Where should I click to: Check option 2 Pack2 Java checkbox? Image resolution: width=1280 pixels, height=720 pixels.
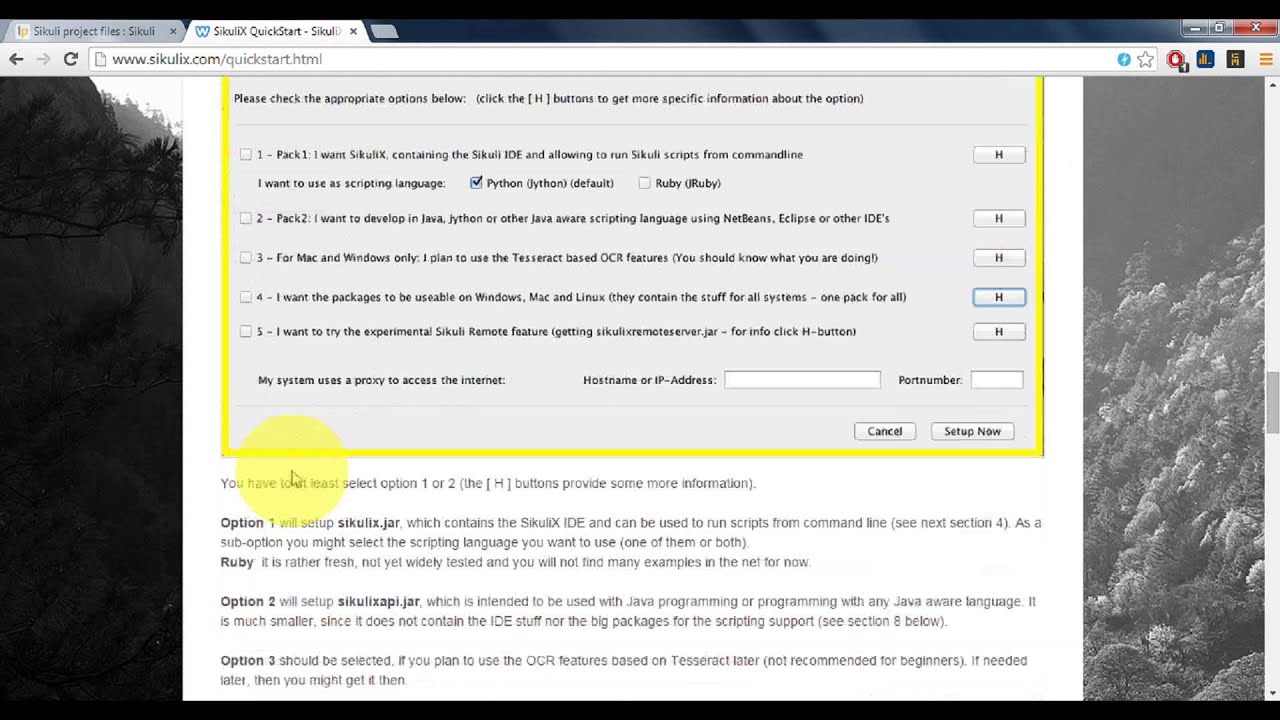[x=246, y=218]
